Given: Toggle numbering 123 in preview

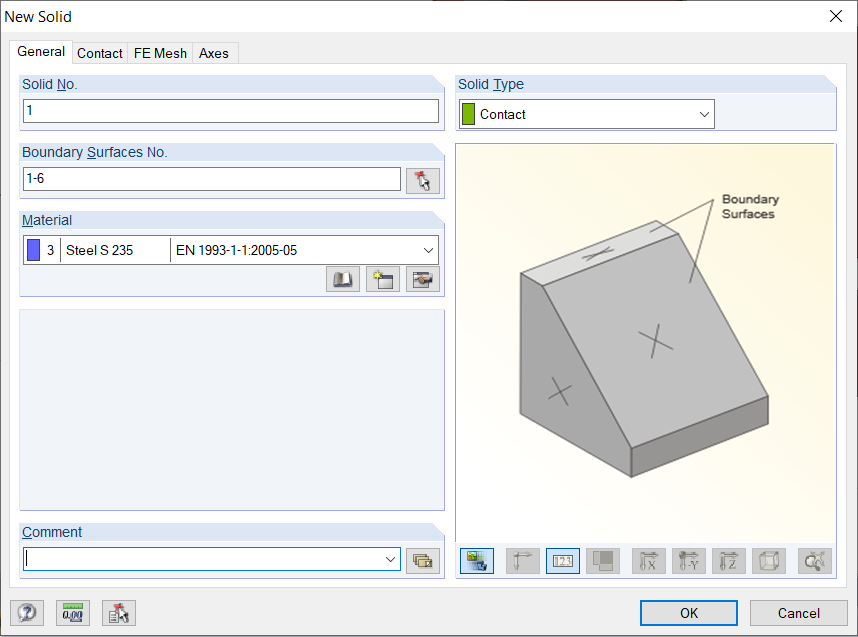Looking at the screenshot, I should pyautogui.click(x=563, y=561).
